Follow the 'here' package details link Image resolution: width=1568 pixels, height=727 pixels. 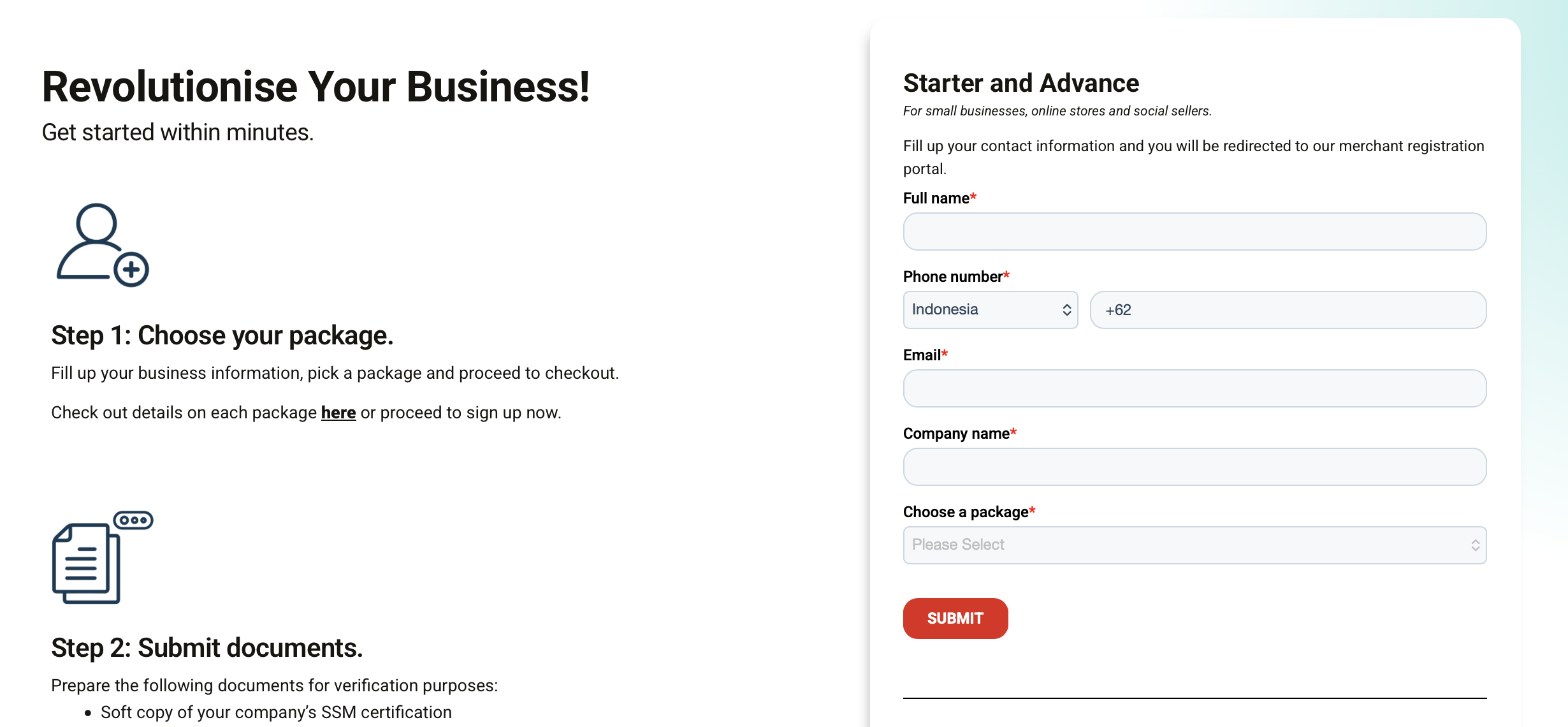[338, 413]
